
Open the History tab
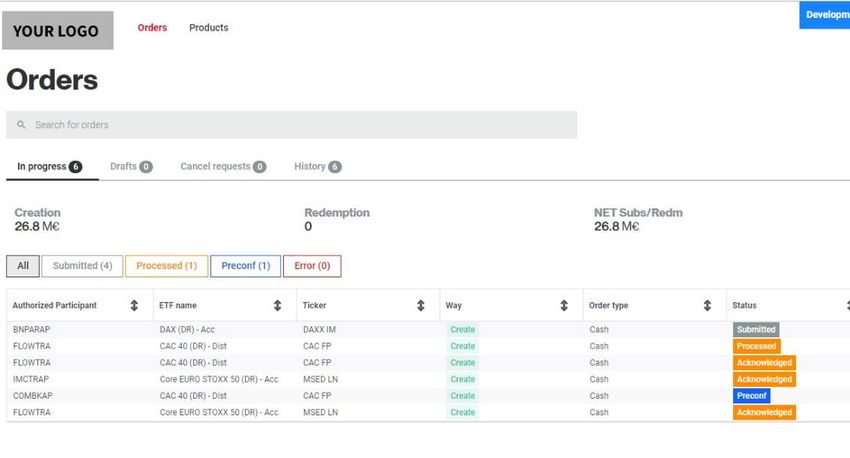point(318,167)
